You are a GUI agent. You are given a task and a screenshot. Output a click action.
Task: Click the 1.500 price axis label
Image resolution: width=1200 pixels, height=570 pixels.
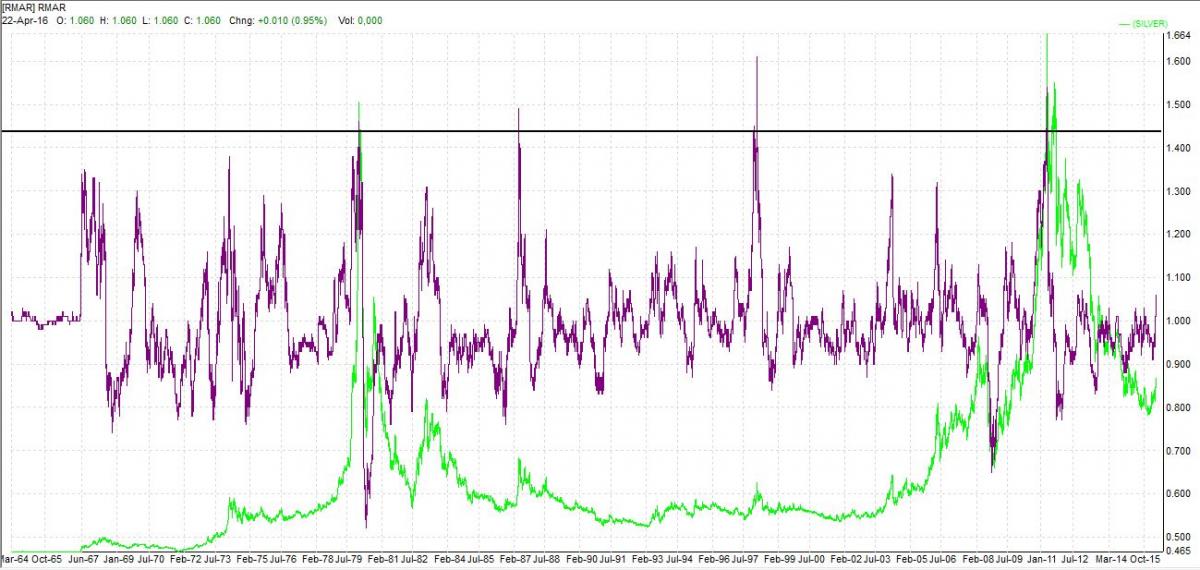(1179, 105)
